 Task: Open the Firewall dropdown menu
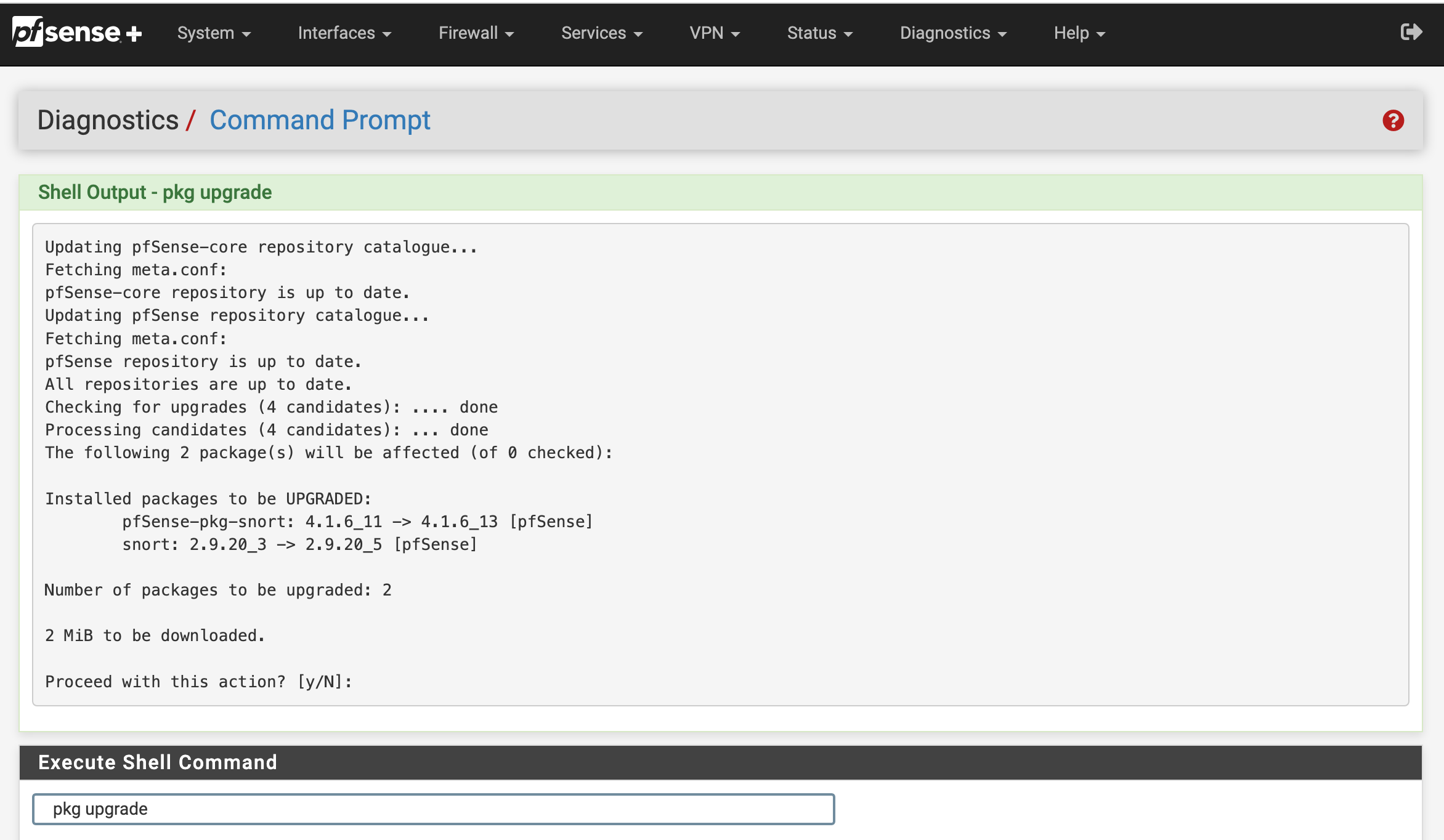(x=476, y=33)
